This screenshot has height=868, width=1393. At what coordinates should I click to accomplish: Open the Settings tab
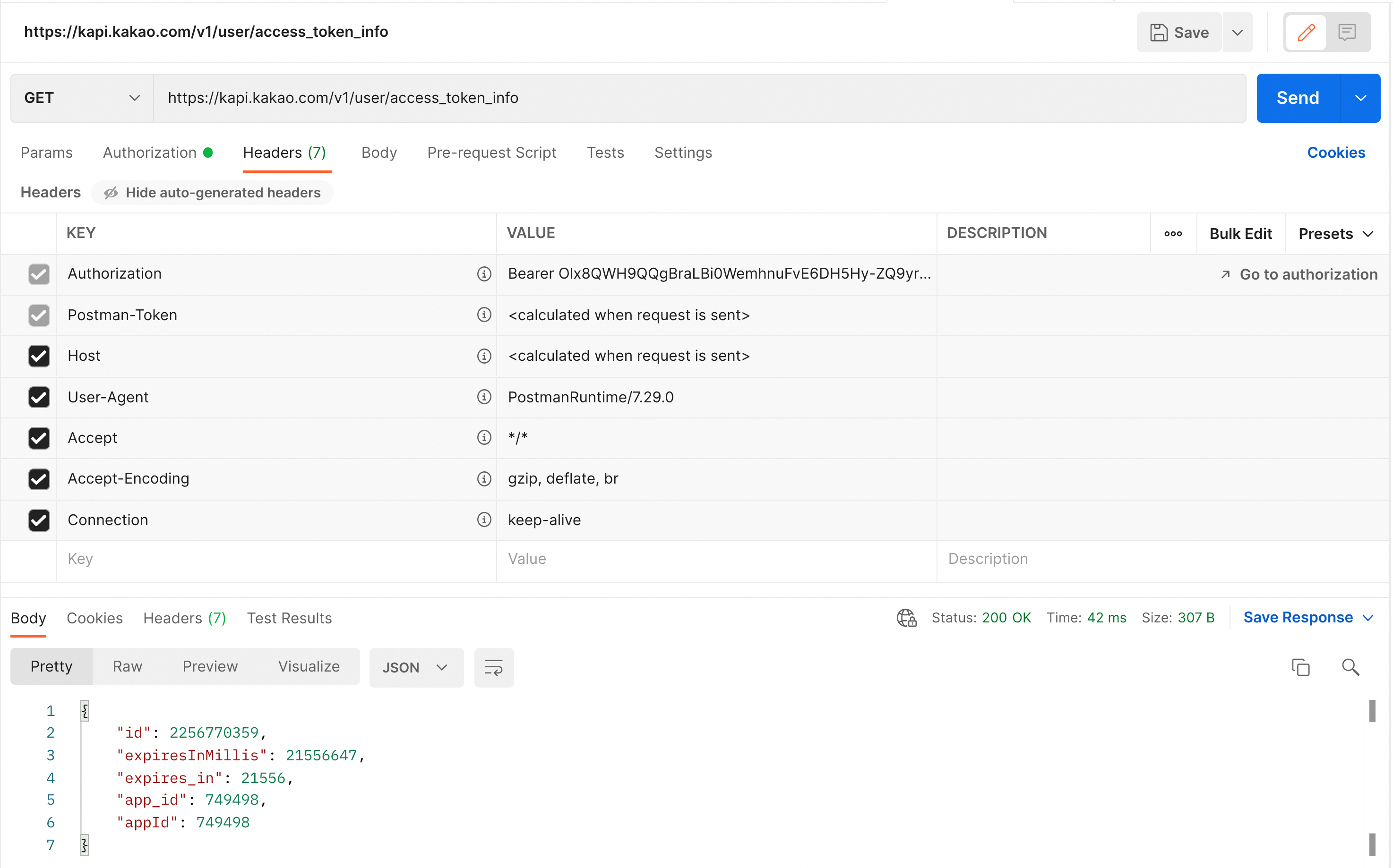click(x=683, y=153)
